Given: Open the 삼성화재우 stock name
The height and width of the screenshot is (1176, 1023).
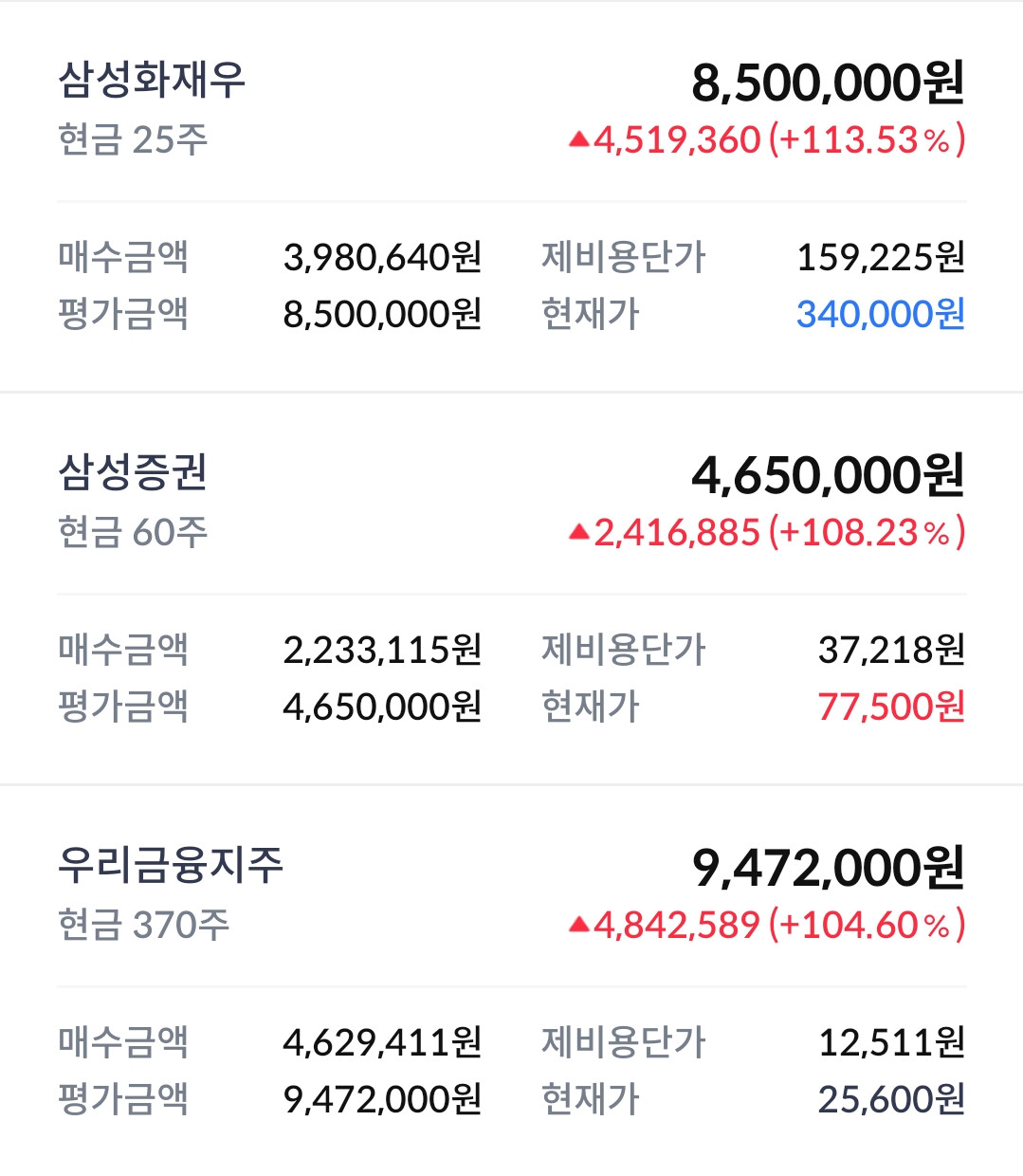Looking at the screenshot, I should (152, 80).
